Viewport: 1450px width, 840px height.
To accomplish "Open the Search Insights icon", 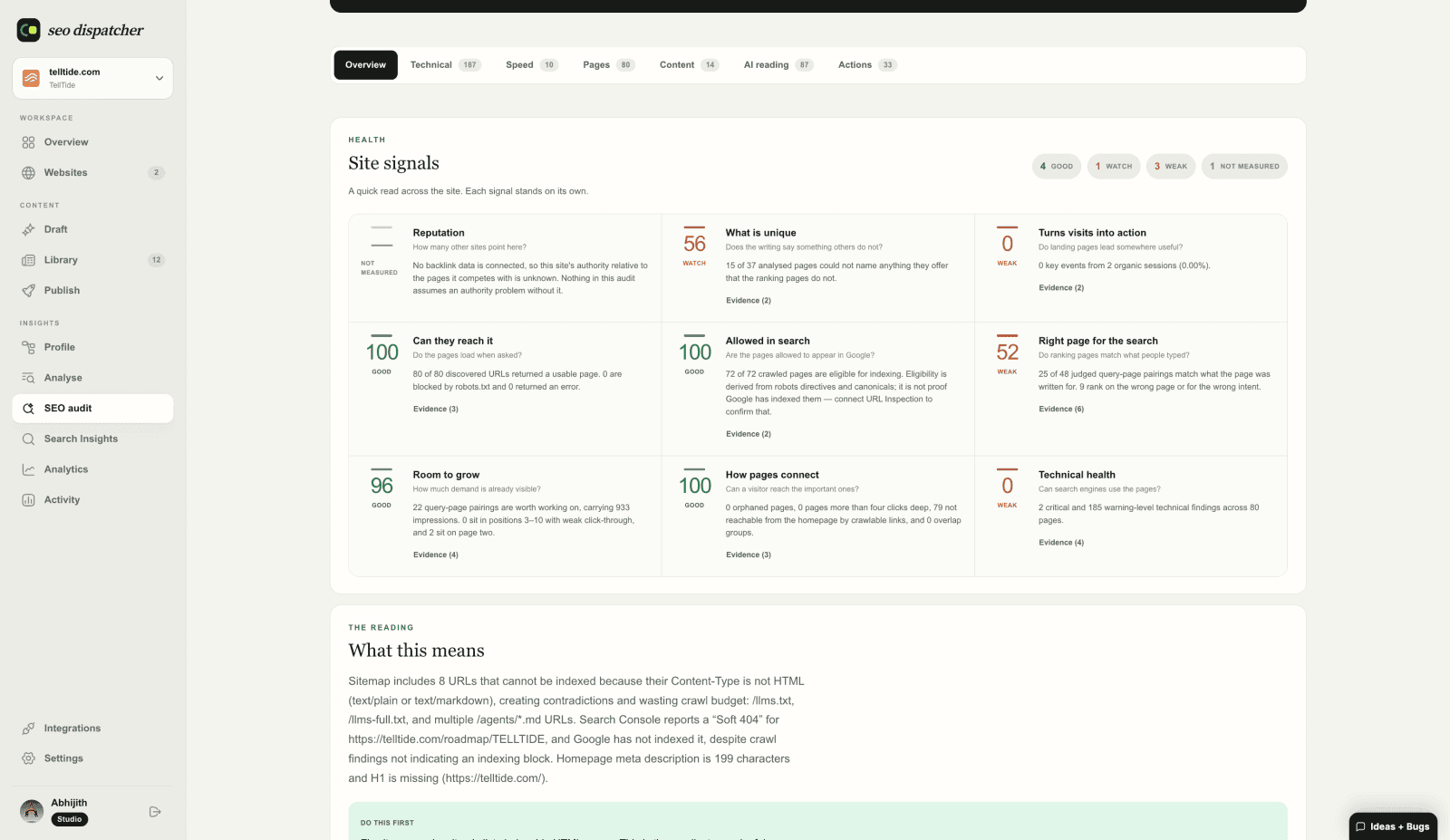I will tap(28, 439).
